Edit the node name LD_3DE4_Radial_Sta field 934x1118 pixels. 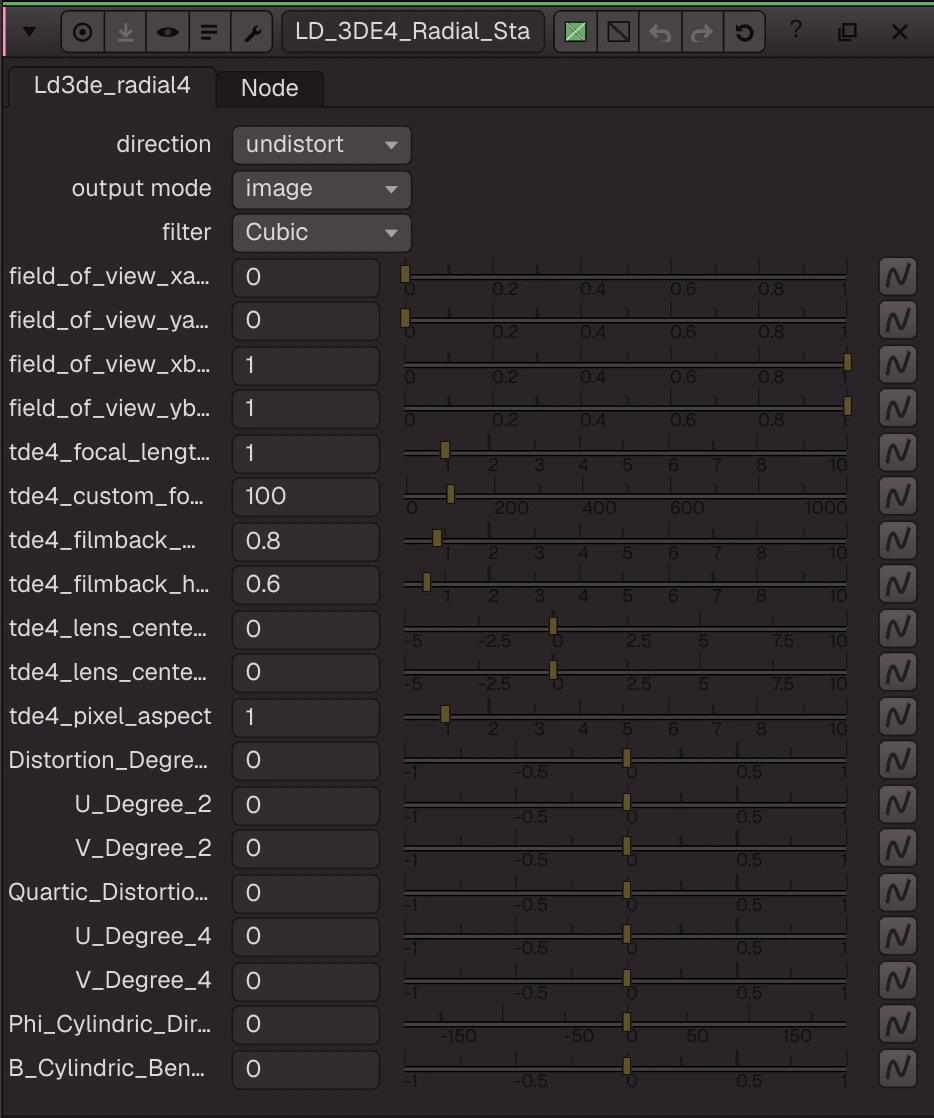(413, 32)
